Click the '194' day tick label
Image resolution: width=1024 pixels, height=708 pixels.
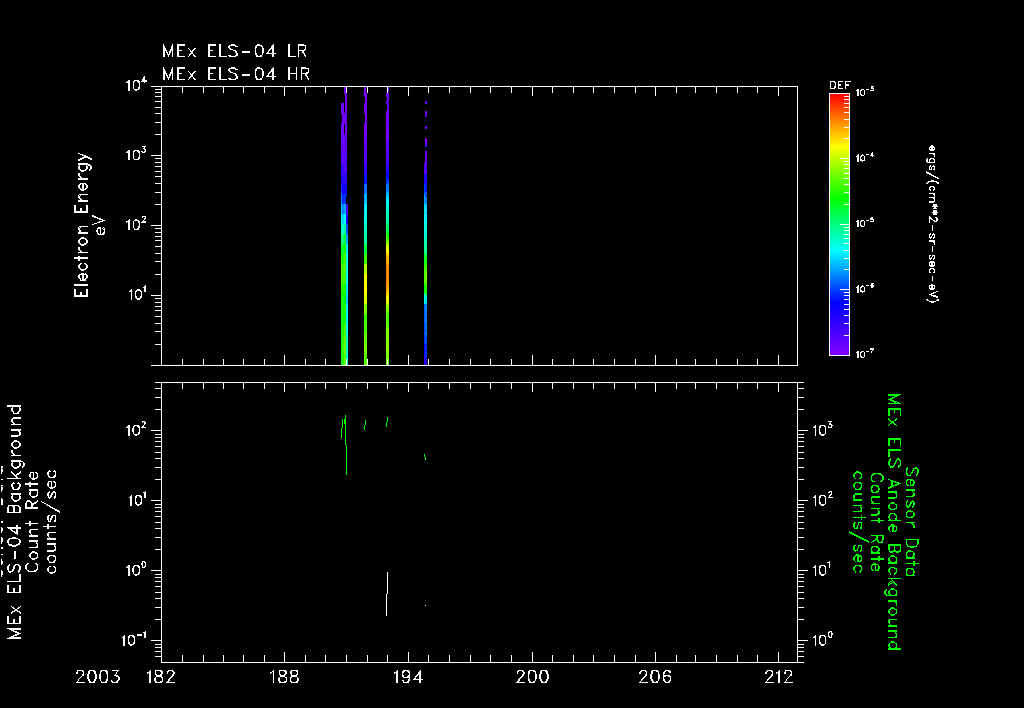pos(408,677)
